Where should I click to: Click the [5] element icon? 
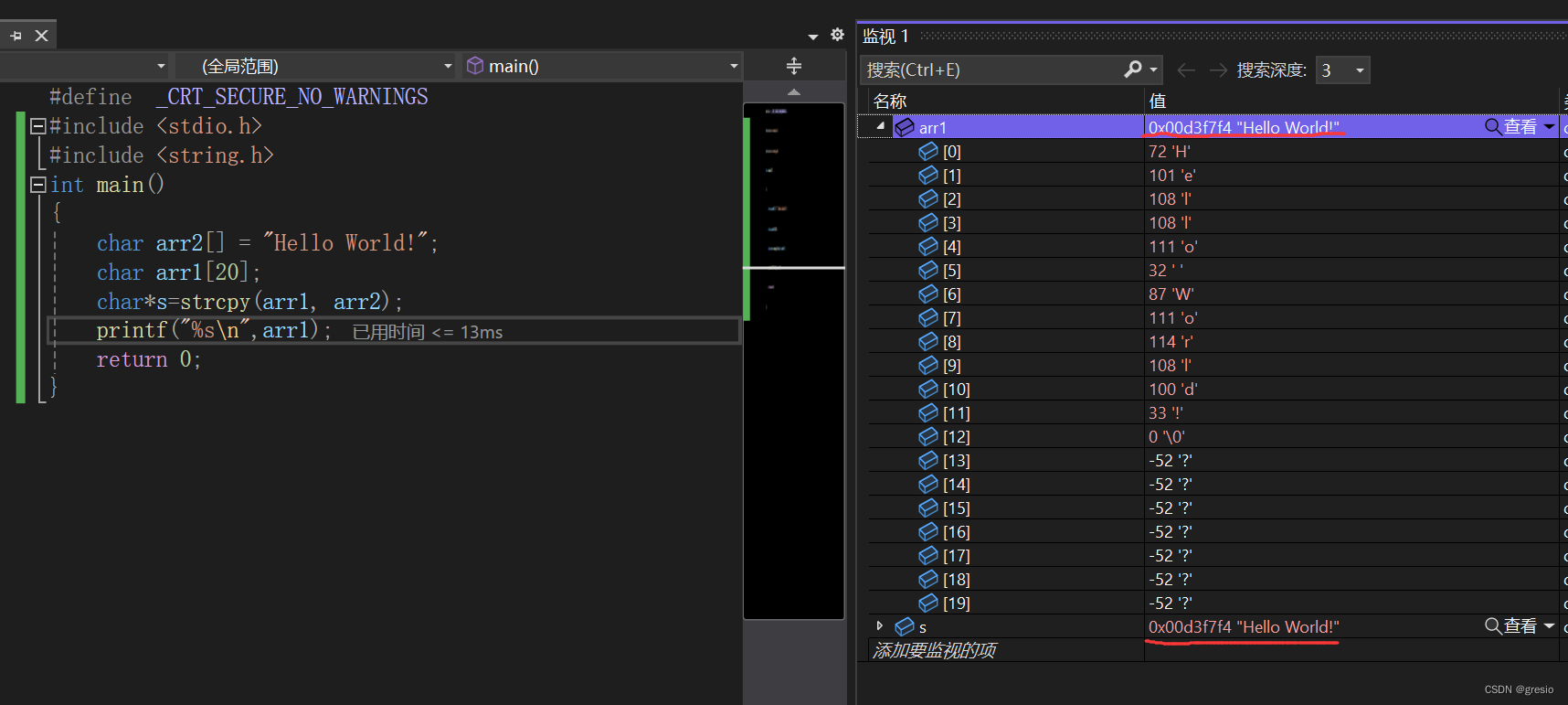[928, 270]
